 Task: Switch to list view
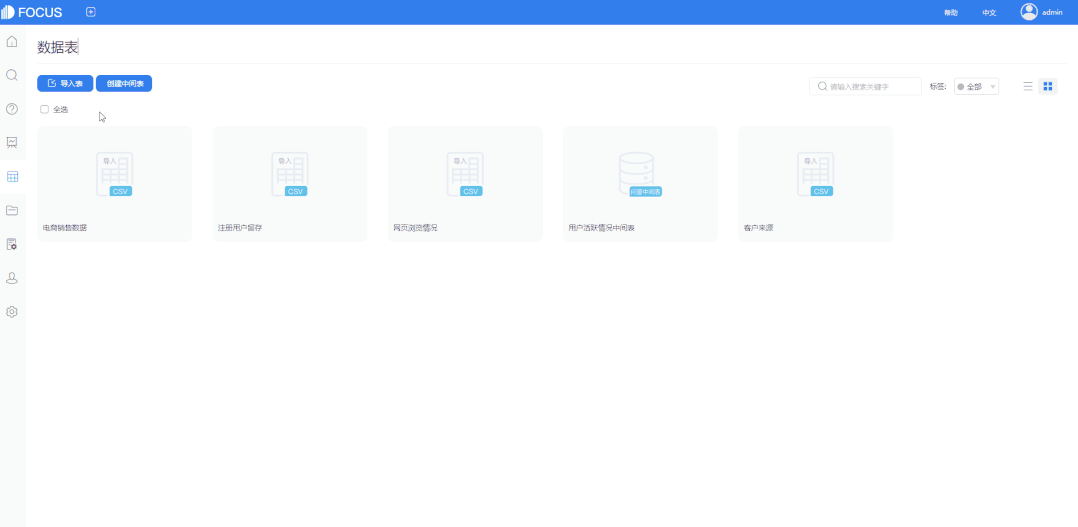[x=1028, y=87]
